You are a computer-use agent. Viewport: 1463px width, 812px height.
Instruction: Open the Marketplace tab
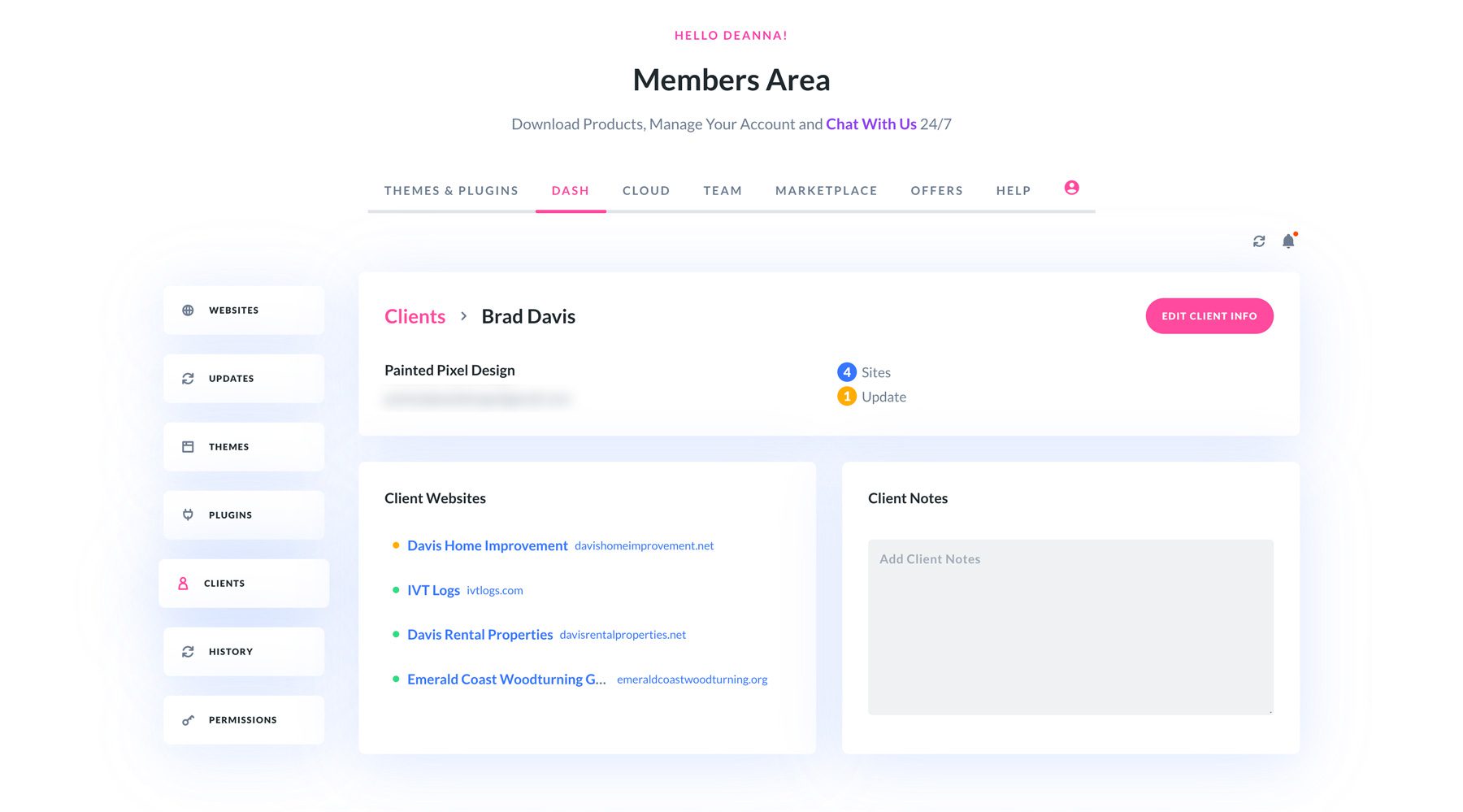826,190
